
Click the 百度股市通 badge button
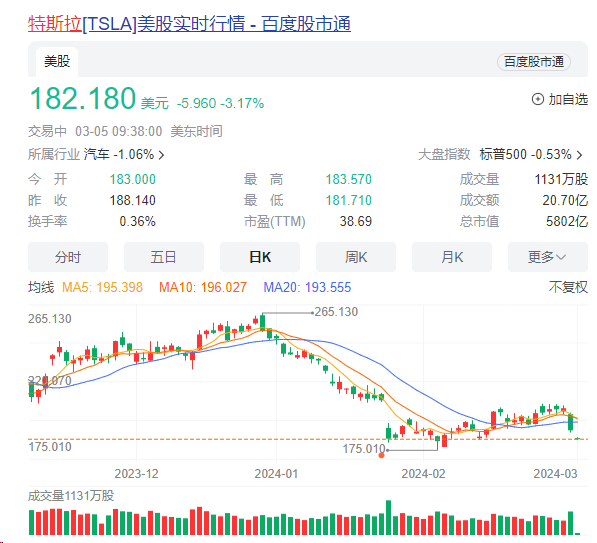(534, 62)
